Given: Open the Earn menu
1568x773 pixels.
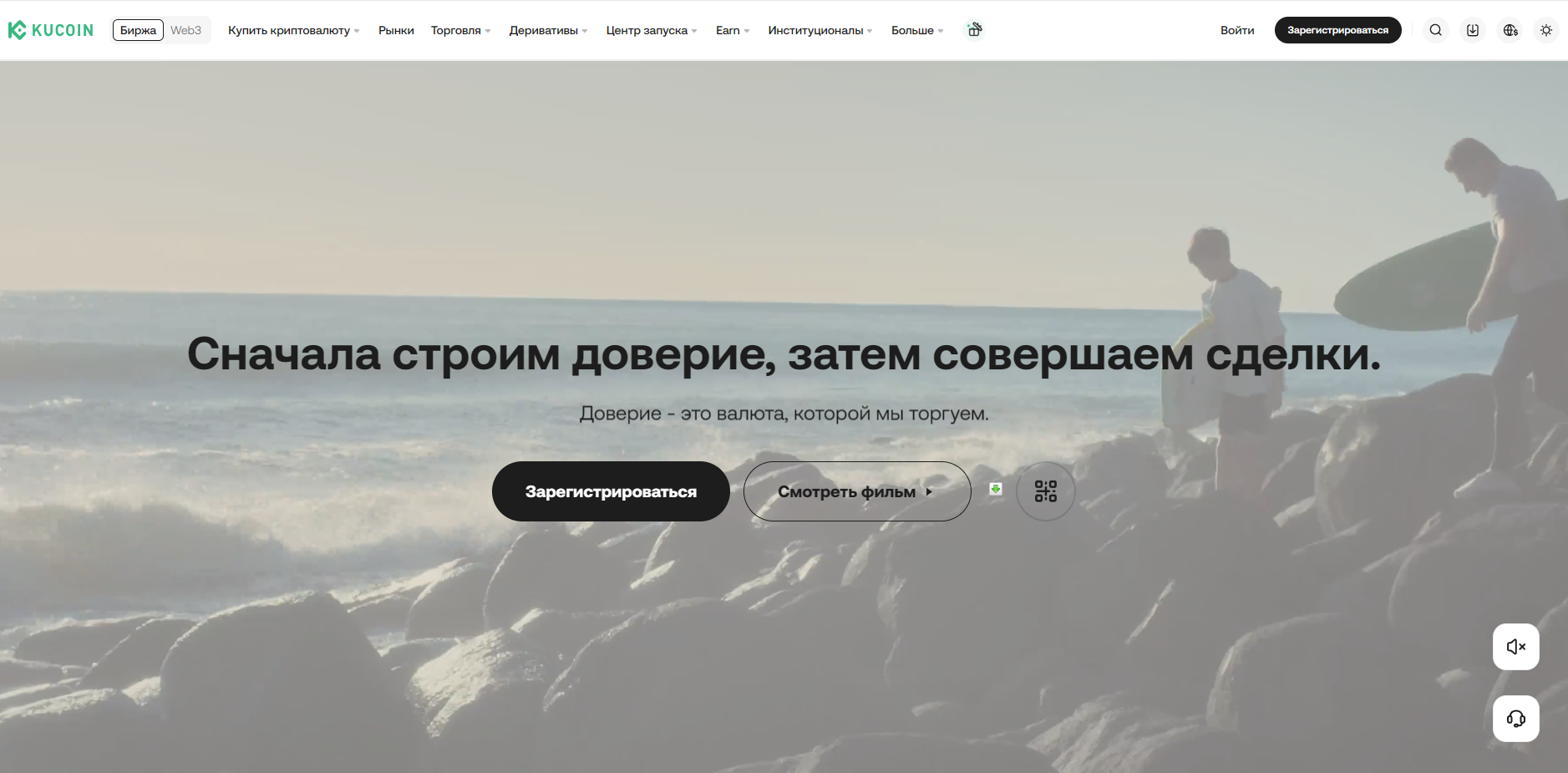Looking at the screenshot, I should point(732,30).
